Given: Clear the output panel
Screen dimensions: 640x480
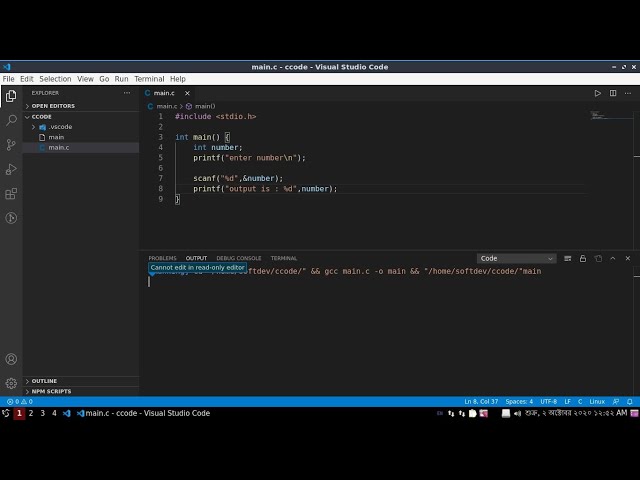Looking at the screenshot, I should click(x=567, y=258).
